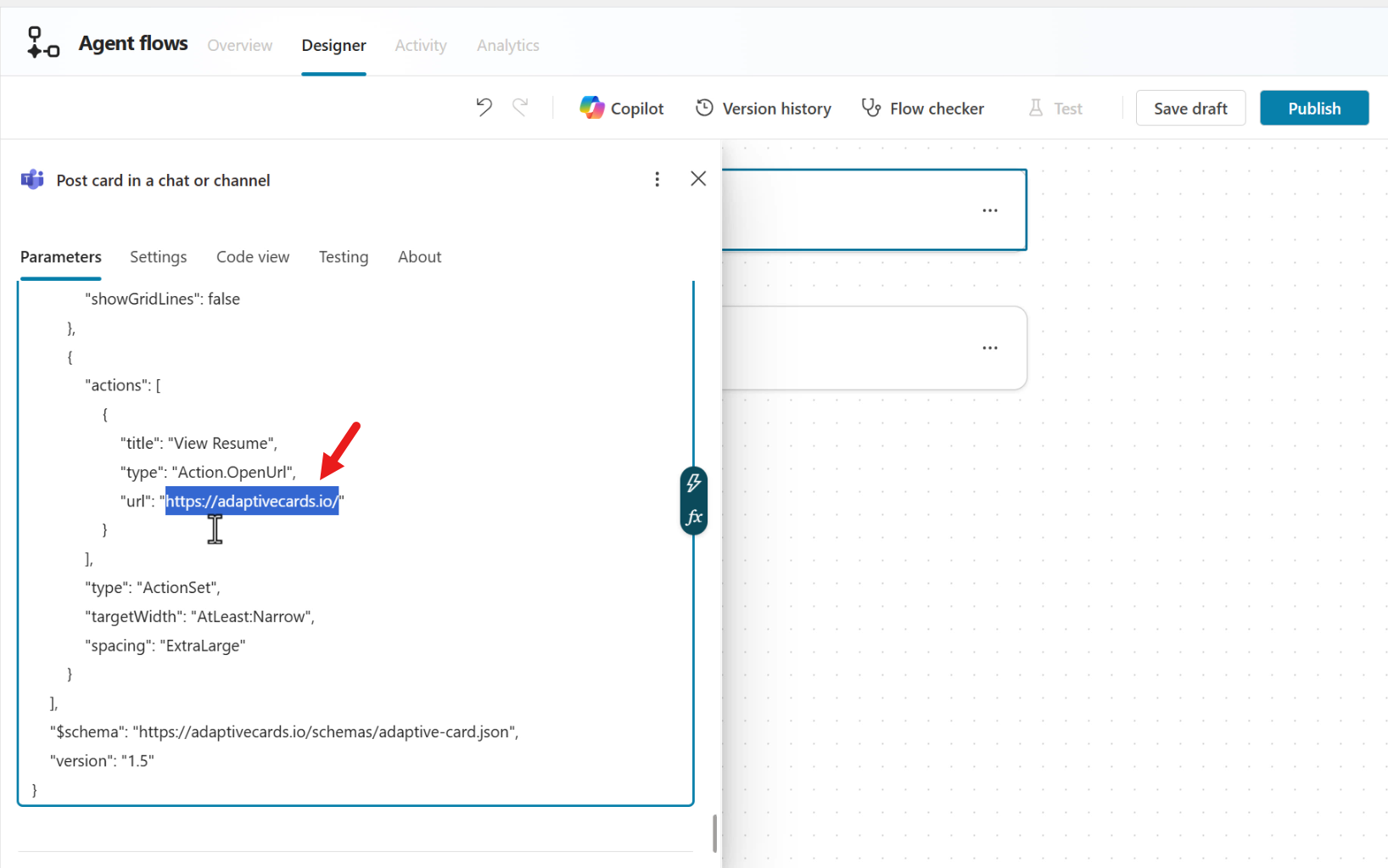
Task: Select the highlighted adaptivecards.io URL text
Action: click(x=252, y=501)
